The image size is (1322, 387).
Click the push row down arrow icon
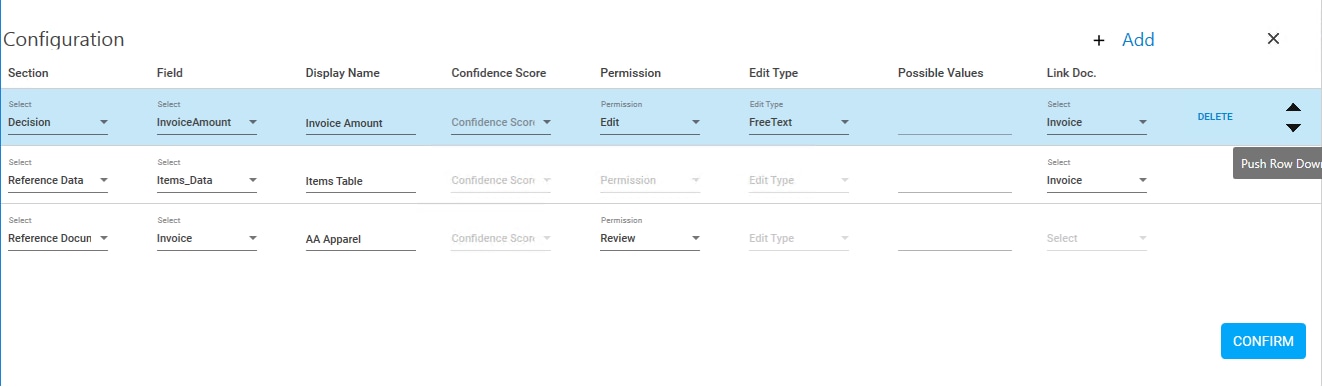[x=1293, y=128]
